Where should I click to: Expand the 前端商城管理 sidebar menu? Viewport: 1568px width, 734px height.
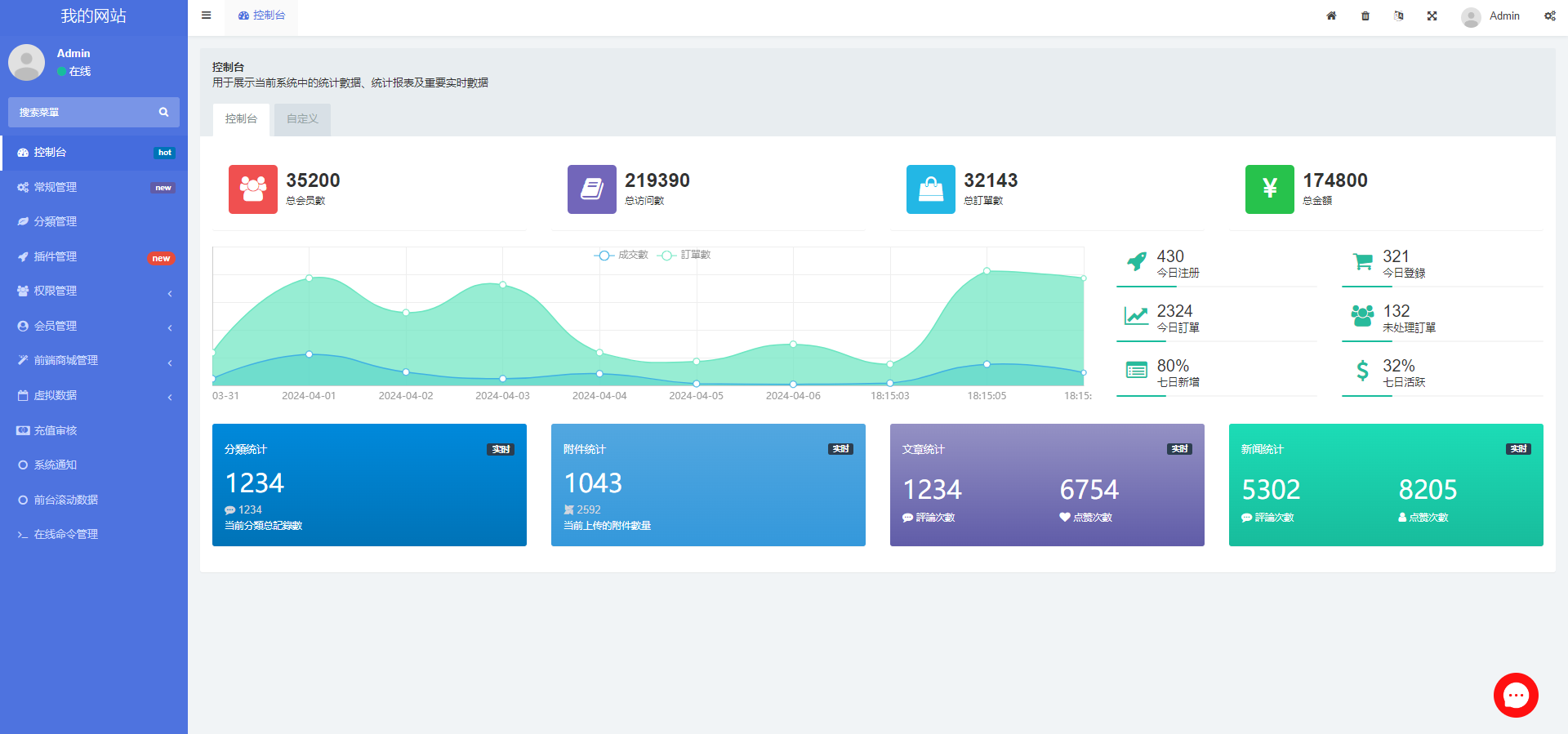(94, 361)
